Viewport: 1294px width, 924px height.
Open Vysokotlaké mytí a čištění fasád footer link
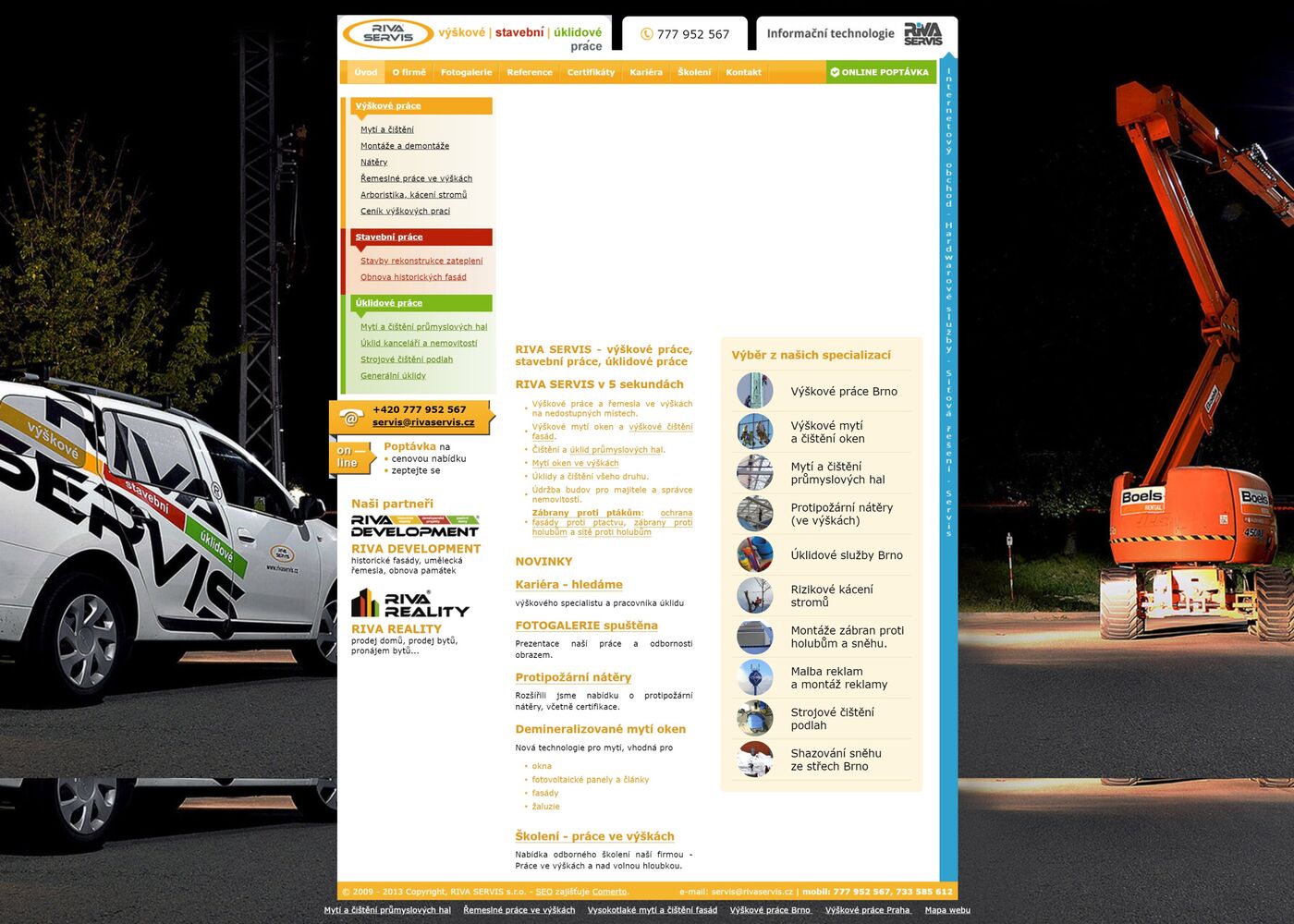pos(652,910)
